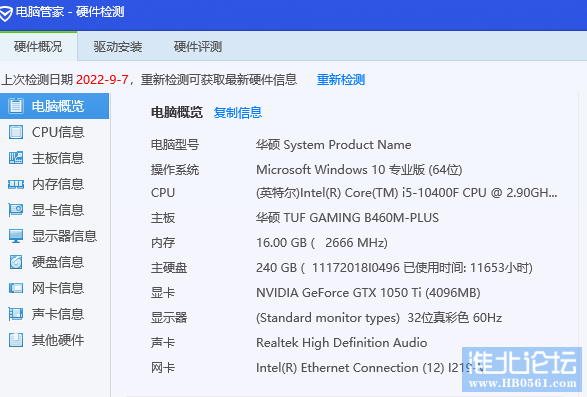Click the 声卡信息 sound card icon
587x397 pixels.
coord(16,314)
